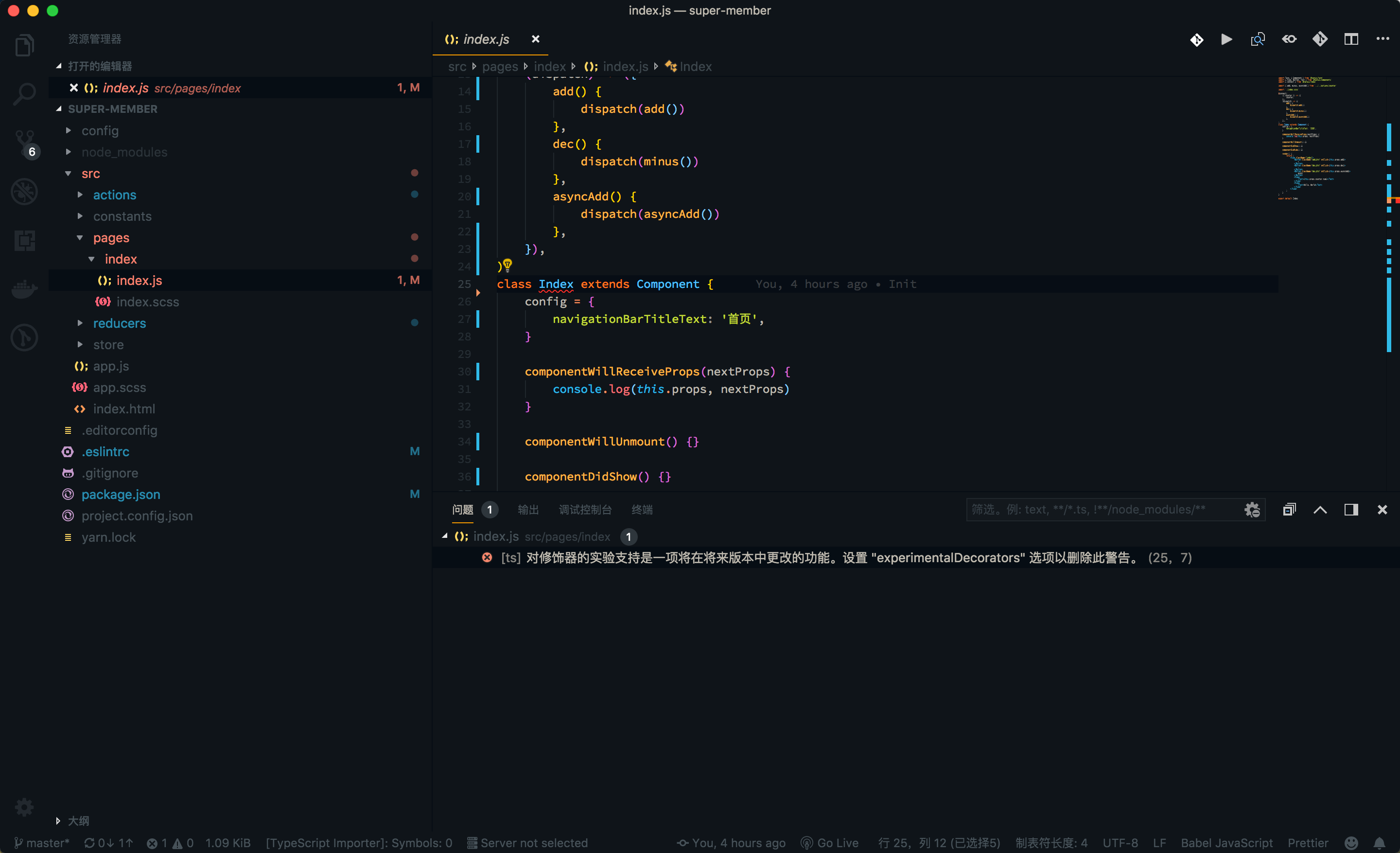This screenshot has width=1400, height=853.
Task: Collapse the index.js problems group entry
Action: 445,536
